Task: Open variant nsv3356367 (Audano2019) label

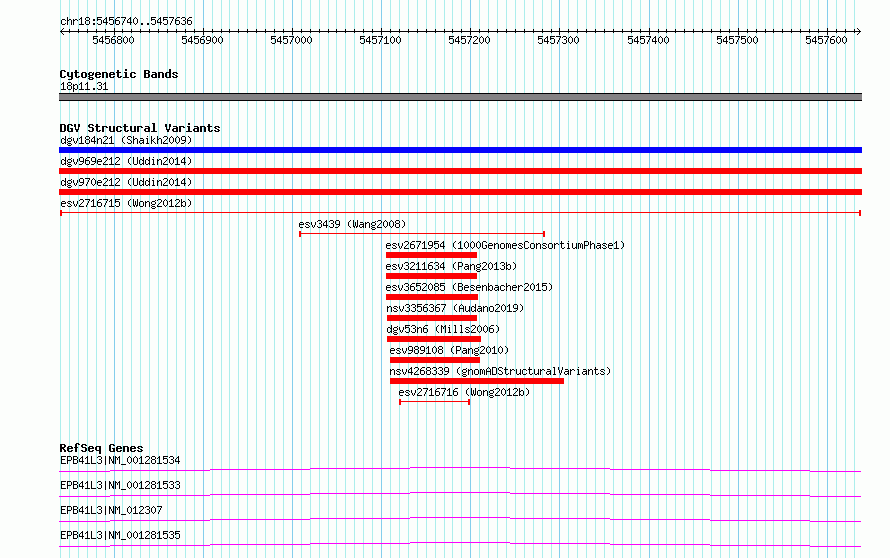Action: coord(455,308)
